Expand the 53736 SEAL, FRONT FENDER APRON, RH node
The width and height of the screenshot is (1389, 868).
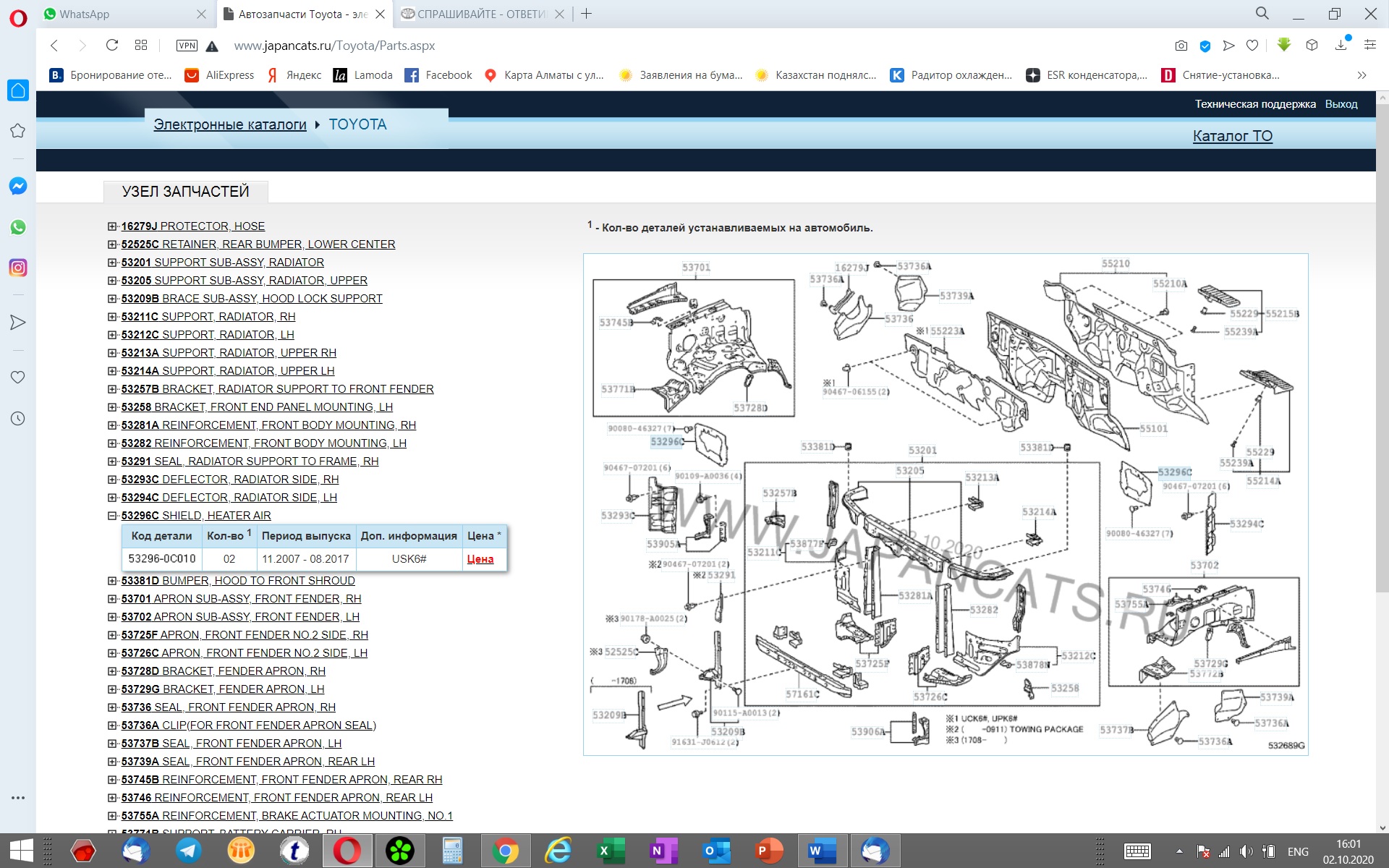point(112,707)
